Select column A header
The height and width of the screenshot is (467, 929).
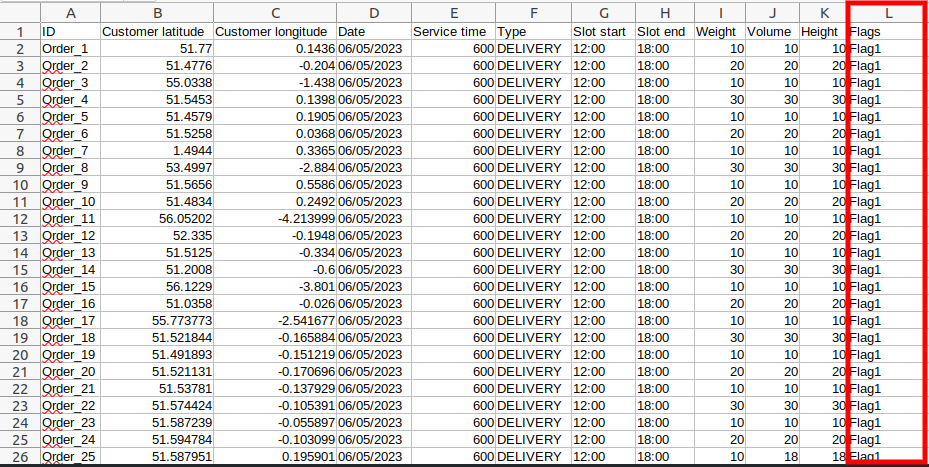coord(69,13)
